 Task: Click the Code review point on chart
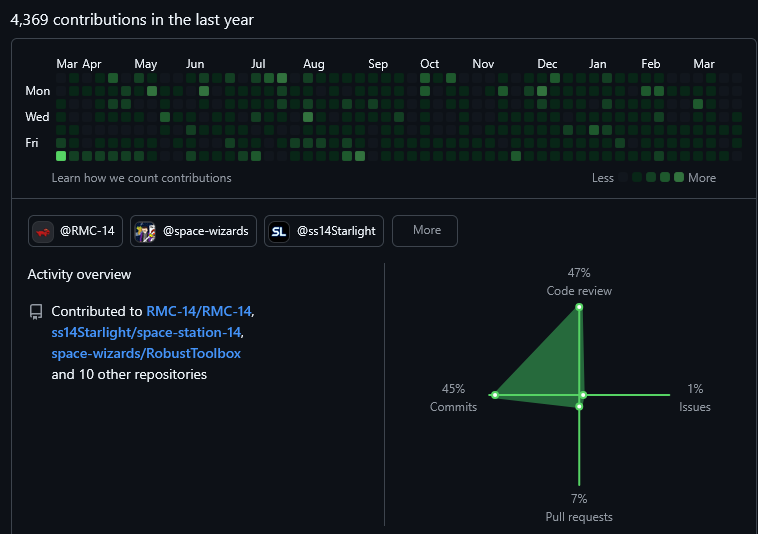pos(579,307)
